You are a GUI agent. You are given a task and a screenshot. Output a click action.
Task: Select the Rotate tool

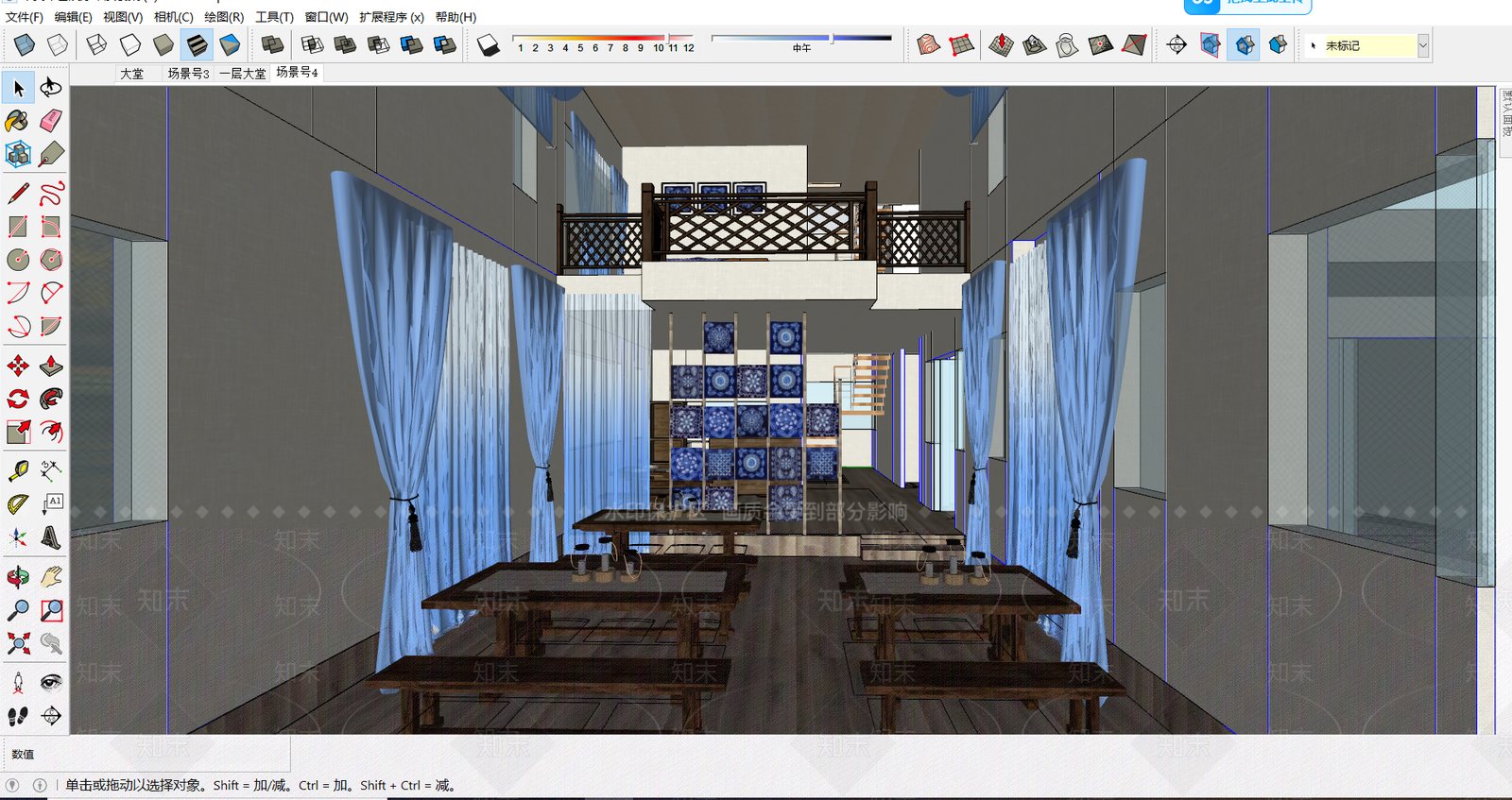[x=18, y=399]
